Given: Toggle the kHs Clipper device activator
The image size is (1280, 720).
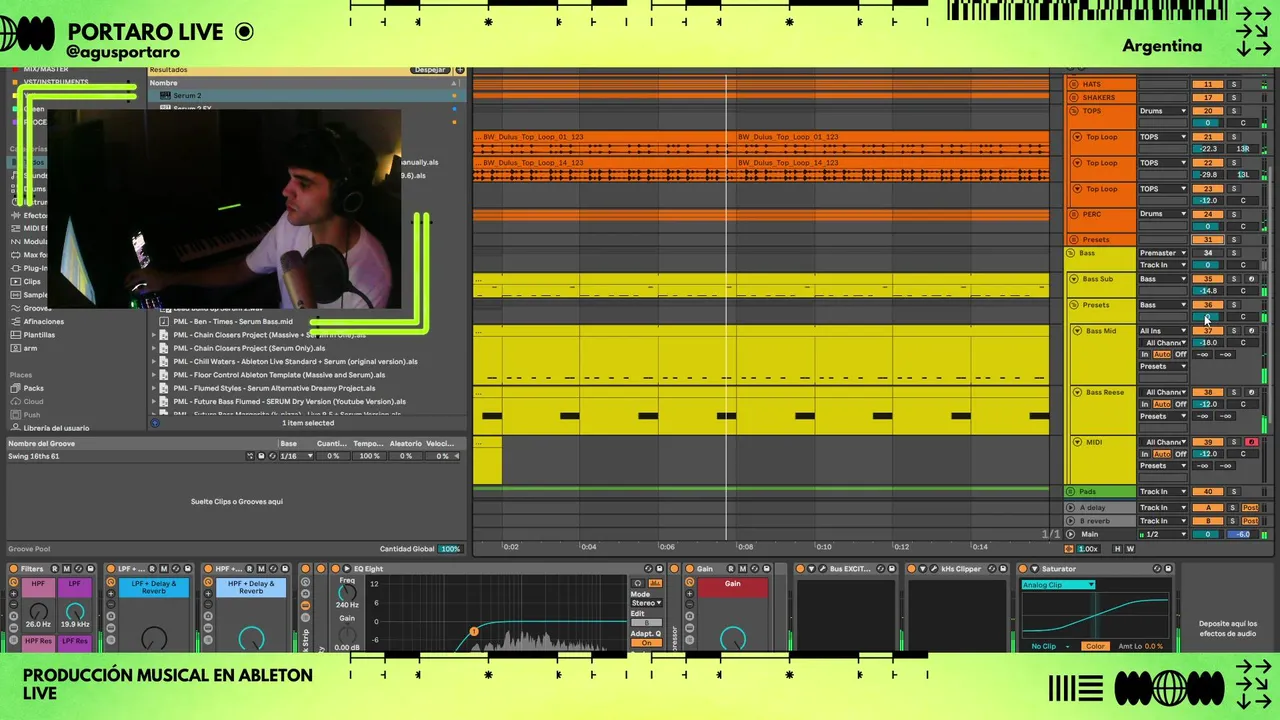Looking at the screenshot, I should 912,569.
